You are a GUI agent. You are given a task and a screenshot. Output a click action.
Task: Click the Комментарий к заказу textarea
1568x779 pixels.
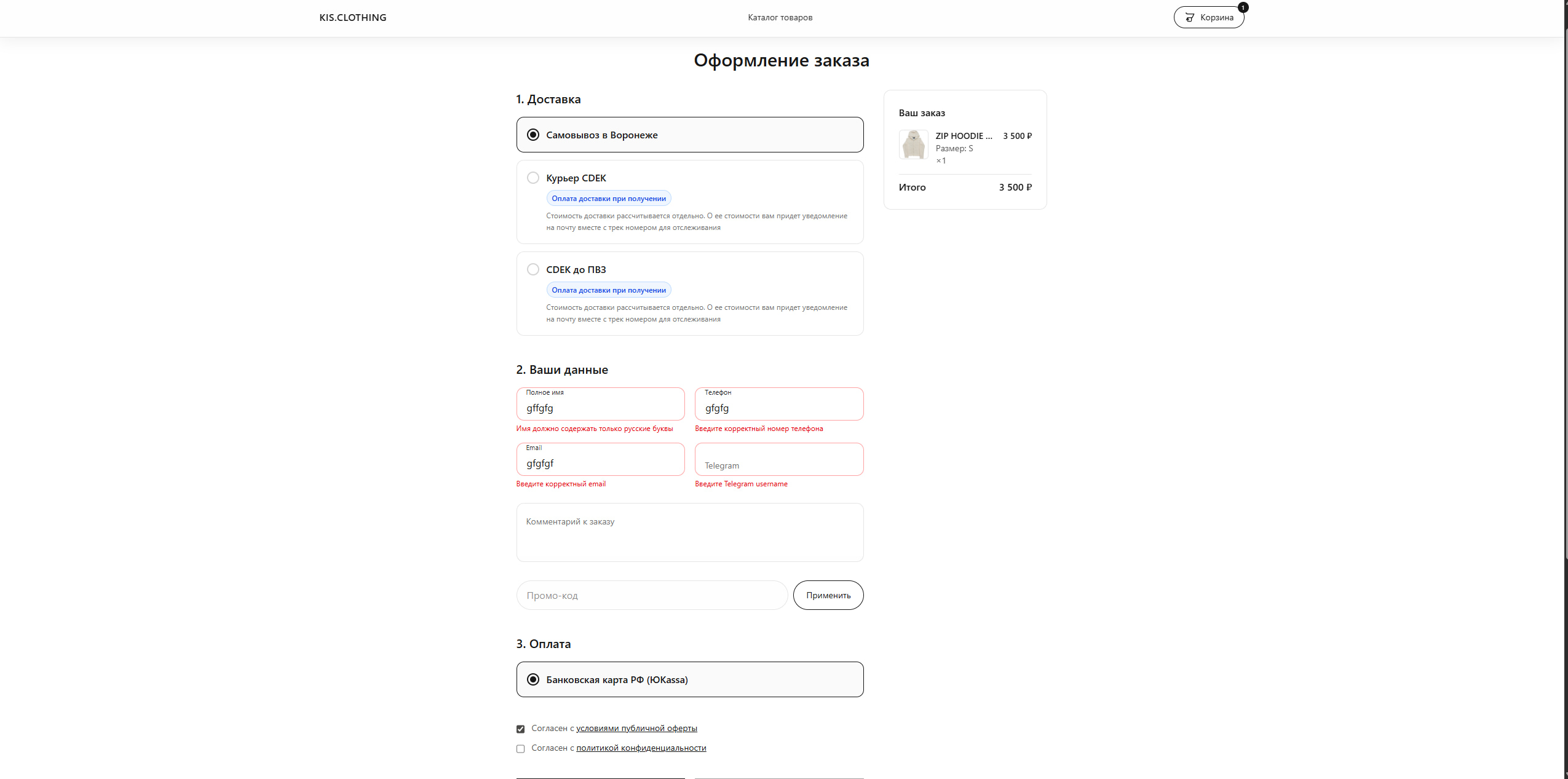click(x=689, y=532)
